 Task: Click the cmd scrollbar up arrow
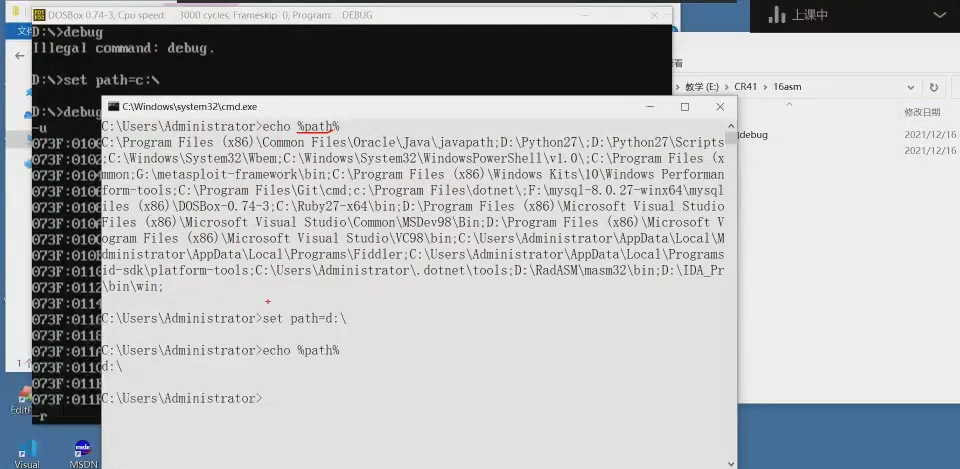coord(731,125)
